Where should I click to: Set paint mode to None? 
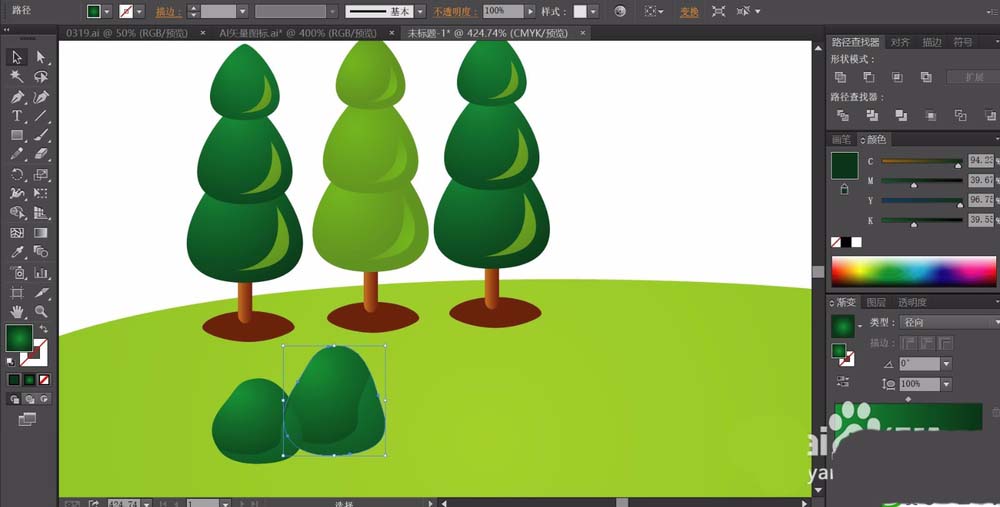coord(44,380)
